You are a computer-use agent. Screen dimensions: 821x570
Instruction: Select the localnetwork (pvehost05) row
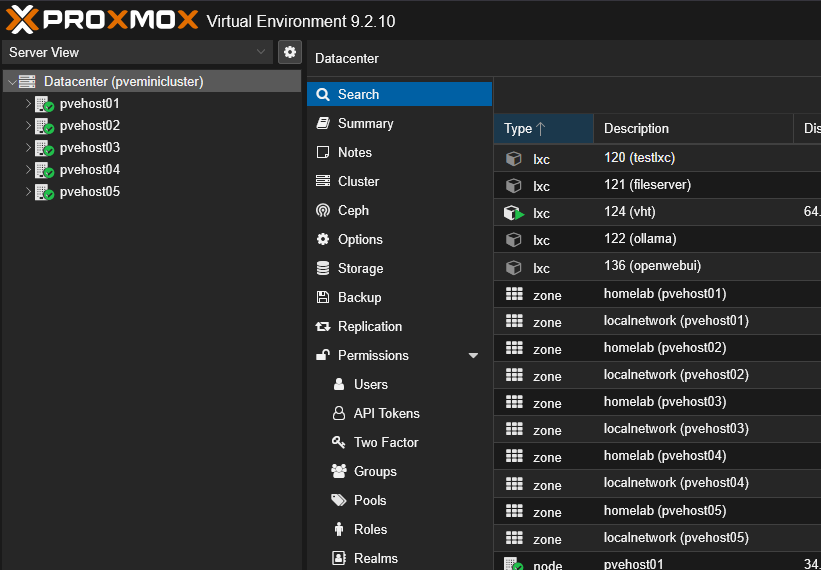click(x=657, y=538)
